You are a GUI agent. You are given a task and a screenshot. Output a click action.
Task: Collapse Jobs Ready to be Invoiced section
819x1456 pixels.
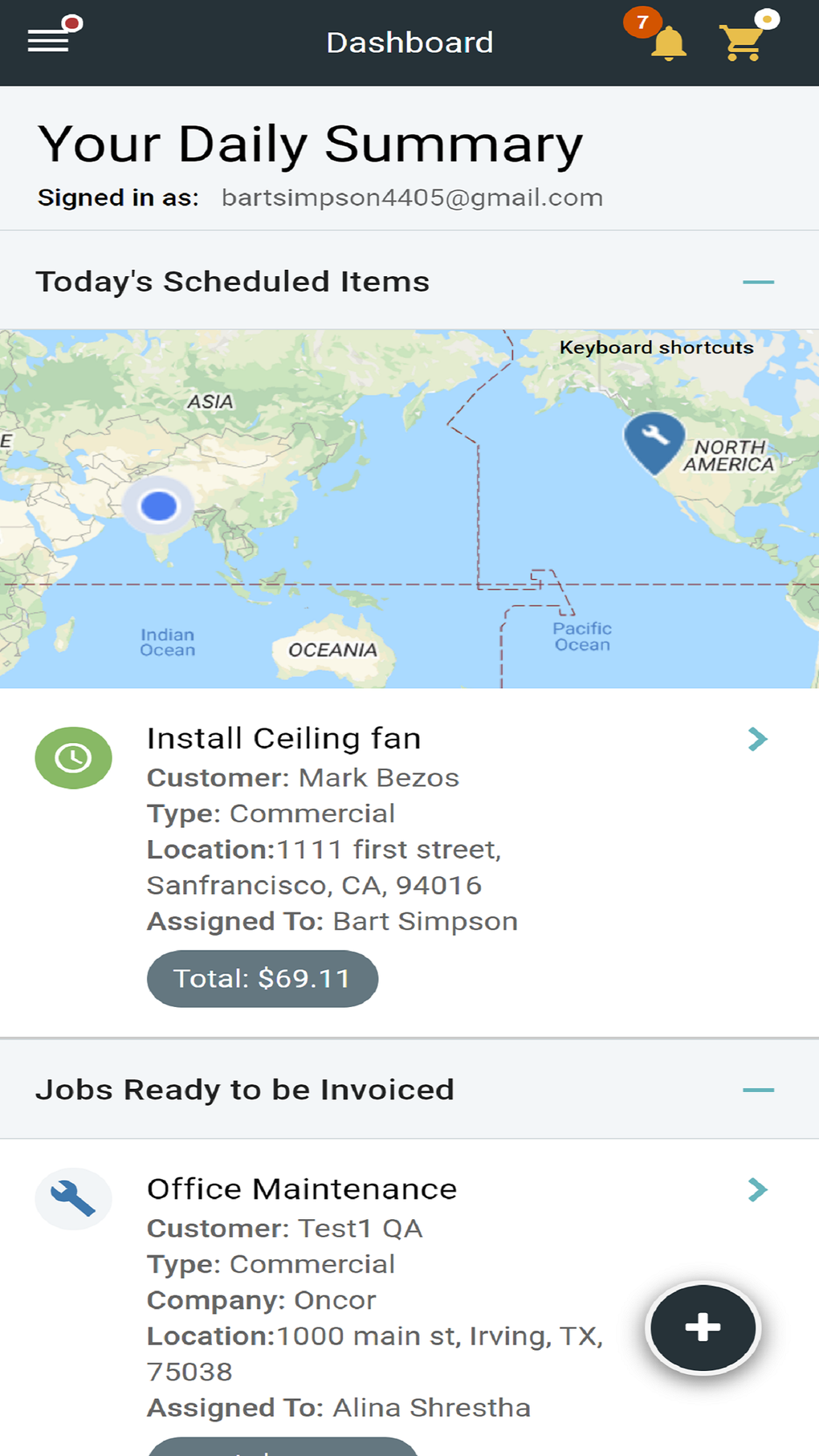[x=758, y=1090]
